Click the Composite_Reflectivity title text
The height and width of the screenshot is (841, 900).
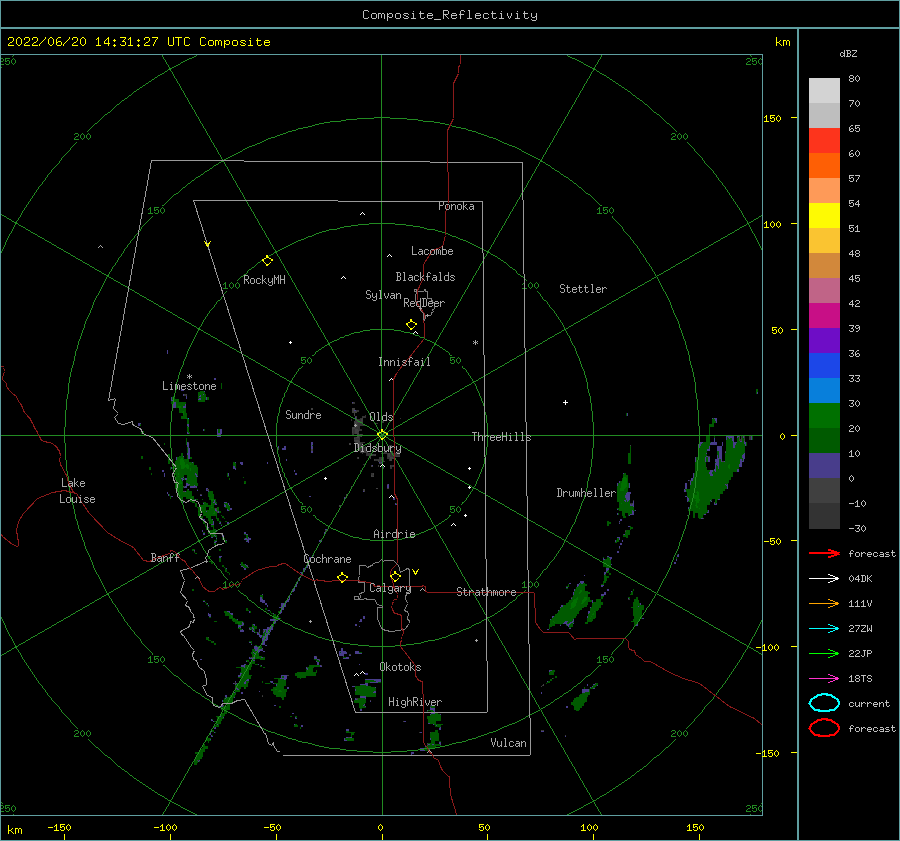(449, 15)
